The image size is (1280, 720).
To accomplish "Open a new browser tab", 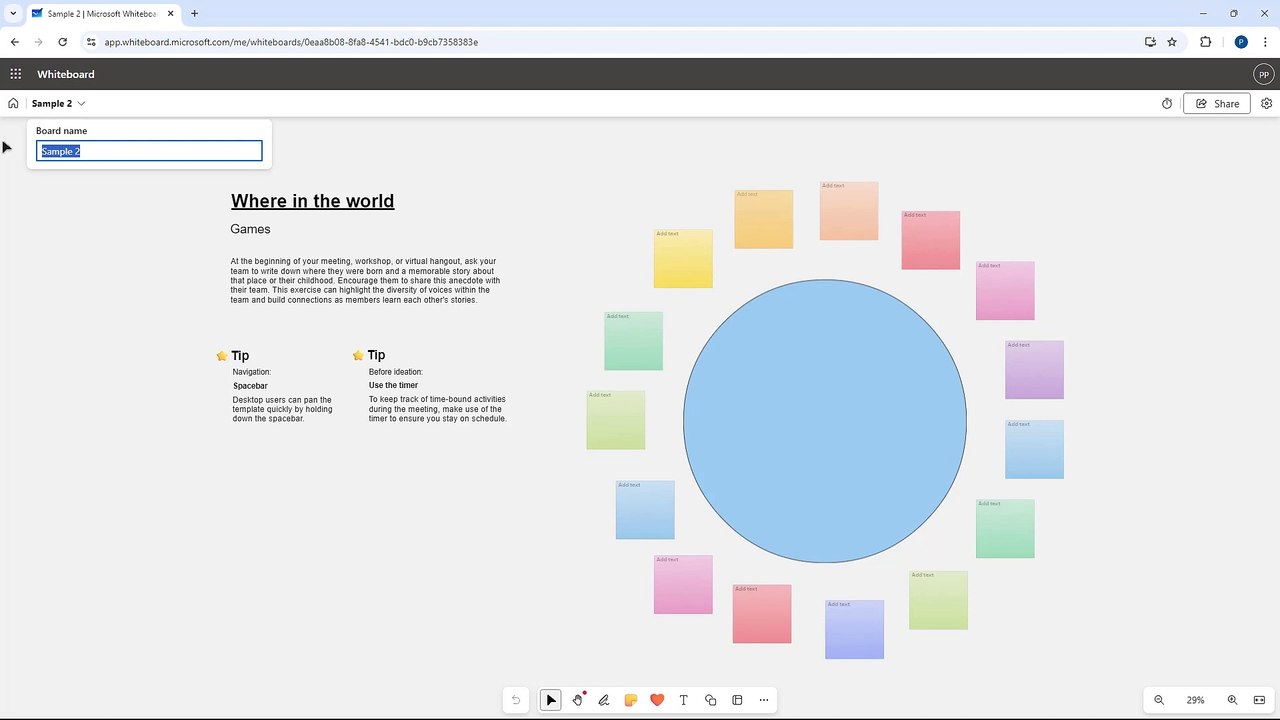I will [x=194, y=14].
